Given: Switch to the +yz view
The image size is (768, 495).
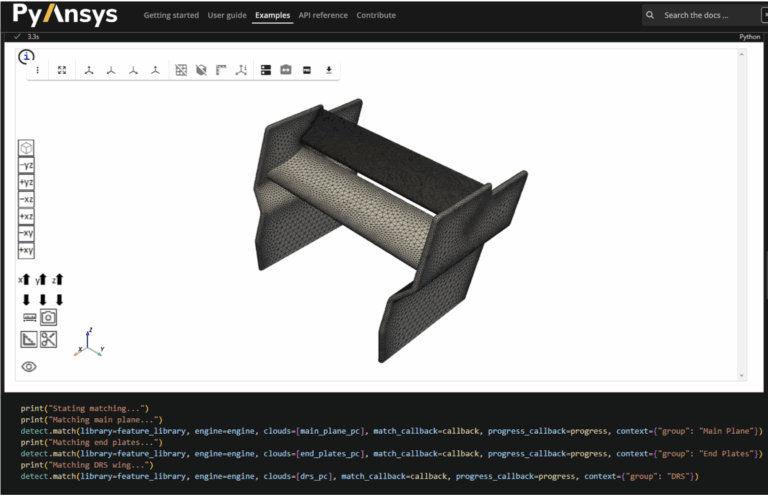Looking at the screenshot, I should tap(26, 182).
